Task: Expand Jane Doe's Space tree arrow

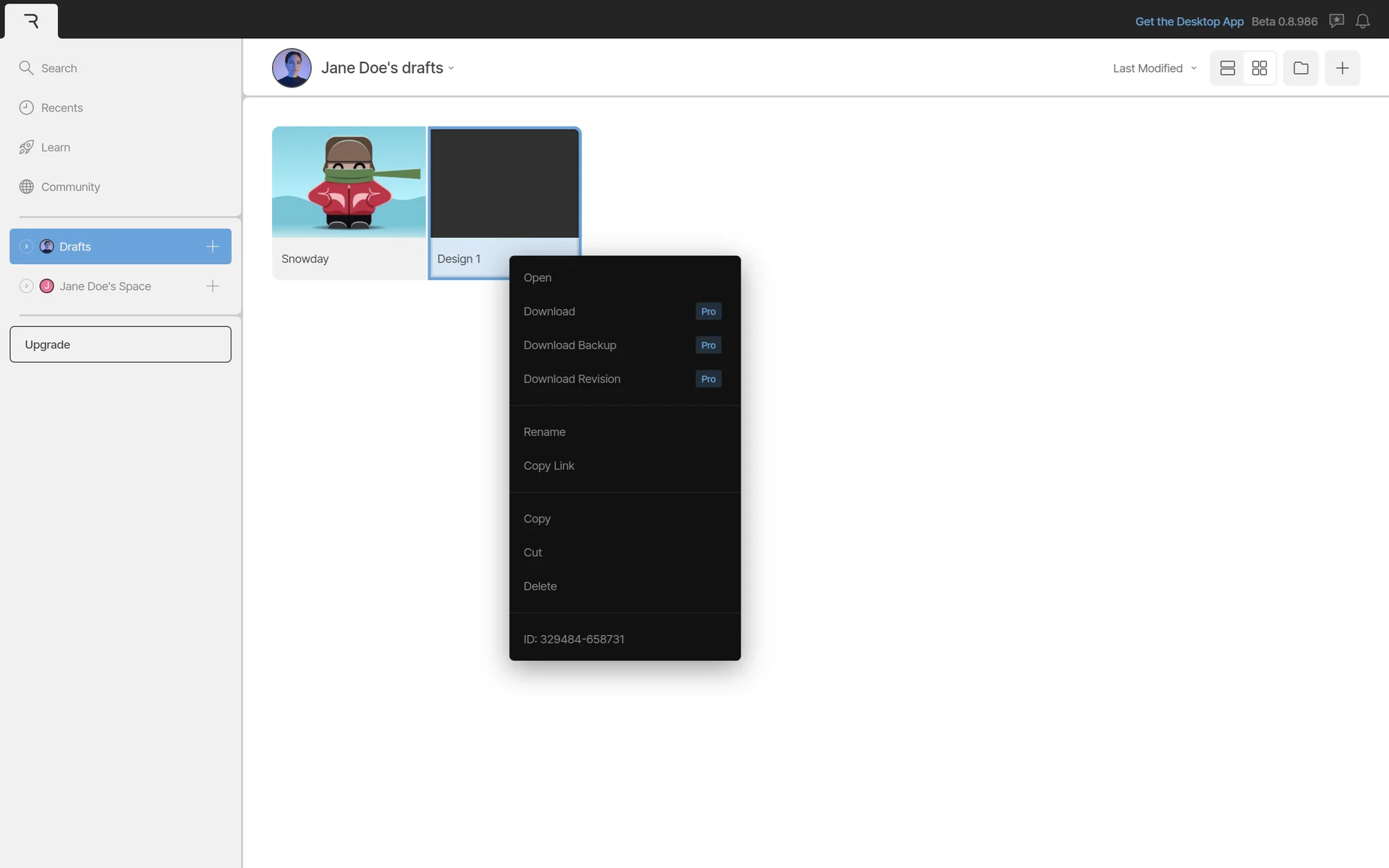Action: click(x=26, y=286)
